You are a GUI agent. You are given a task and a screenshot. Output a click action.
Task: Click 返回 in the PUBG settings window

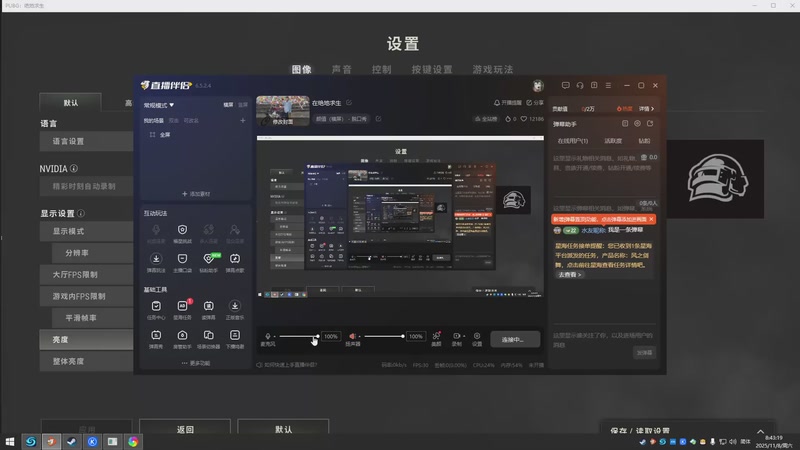tap(185, 429)
